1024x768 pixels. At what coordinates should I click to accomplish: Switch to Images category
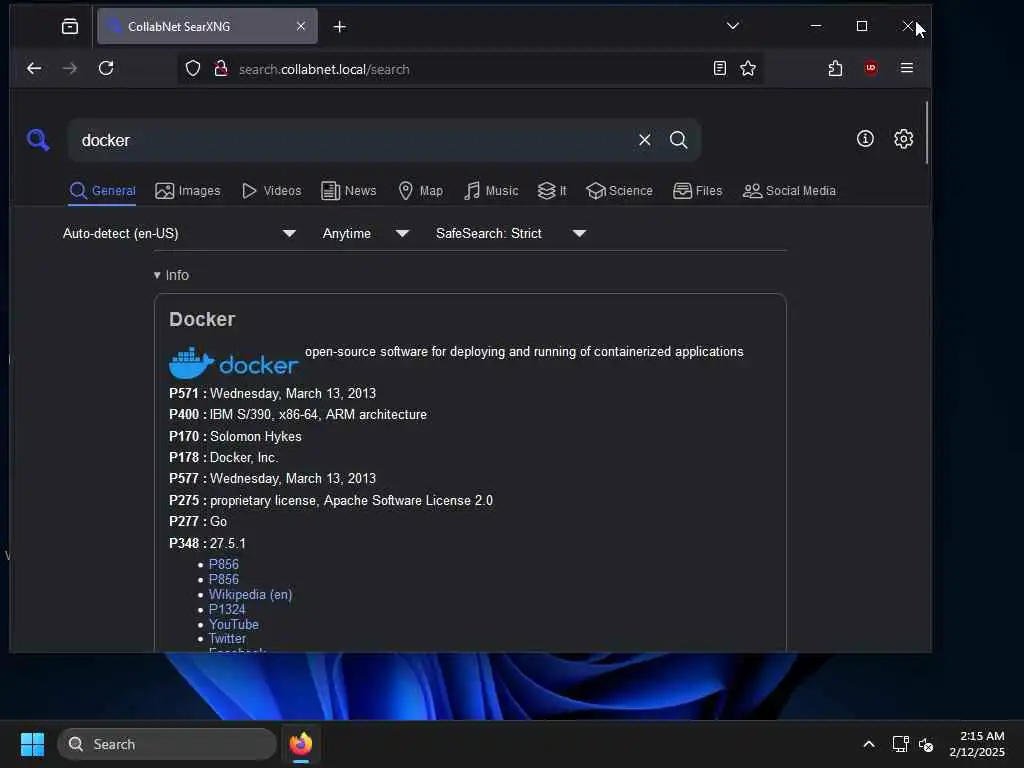(x=187, y=191)
